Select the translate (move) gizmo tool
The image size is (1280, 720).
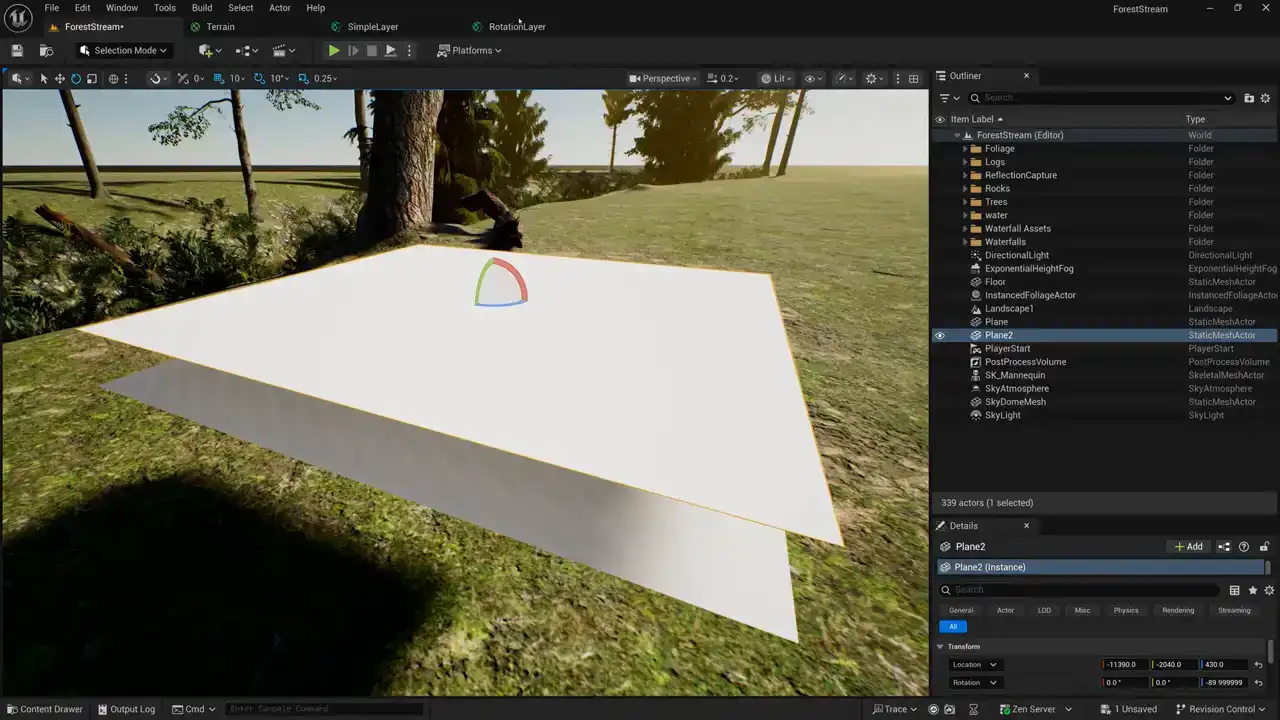[60, 79]
